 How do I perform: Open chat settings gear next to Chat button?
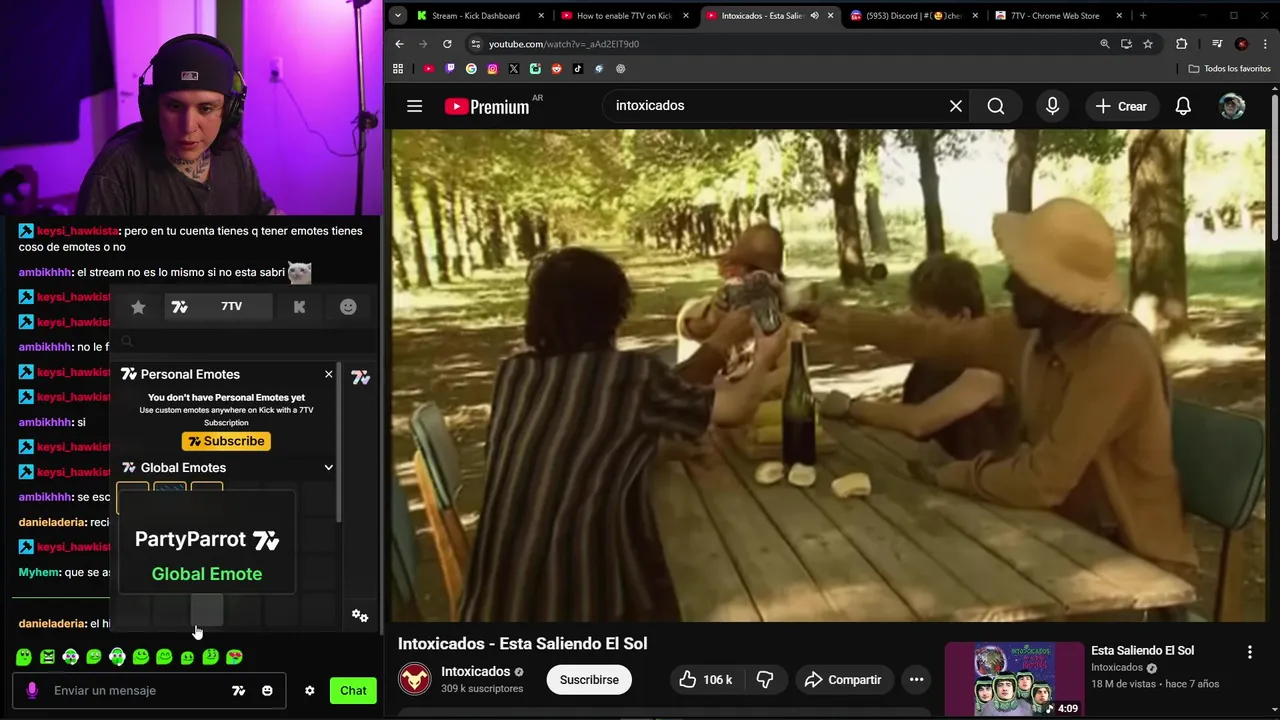click(x=310, y=690)
